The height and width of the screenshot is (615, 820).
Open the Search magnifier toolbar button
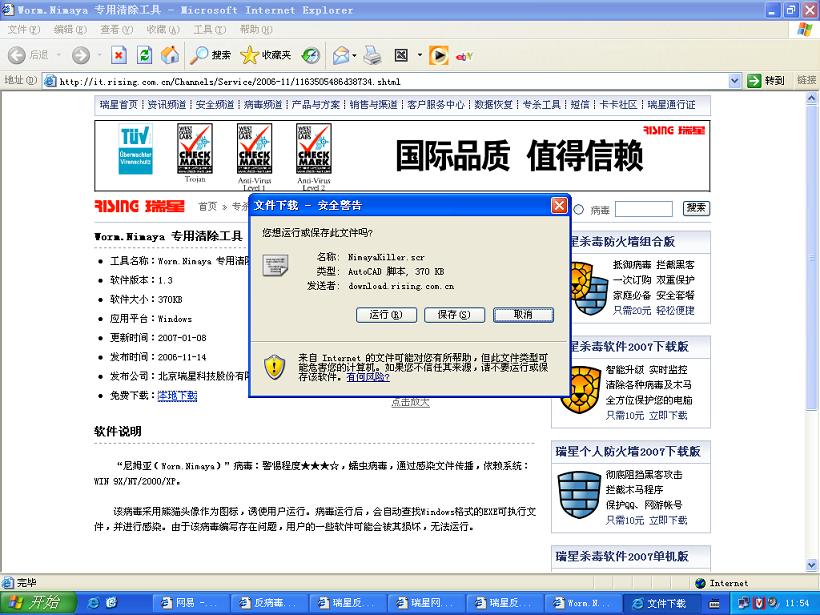click(x=210, y=55)
